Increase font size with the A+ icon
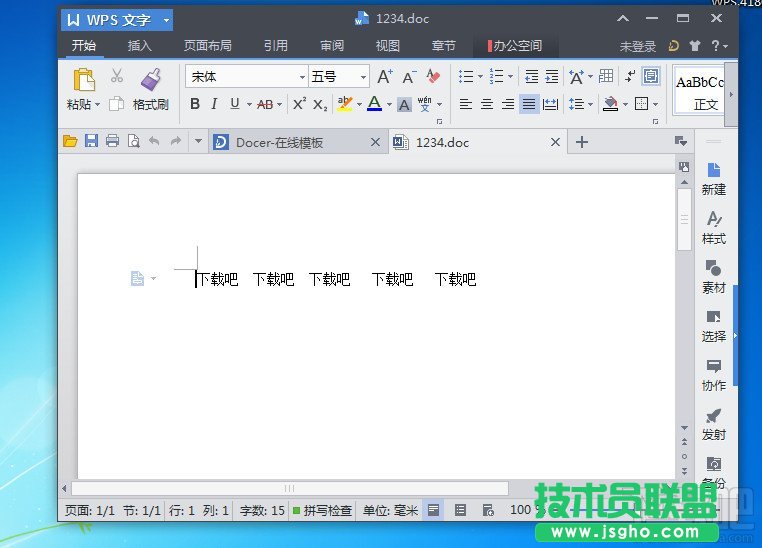This screenshot has width=762, height=548. (x=385, y=76)
